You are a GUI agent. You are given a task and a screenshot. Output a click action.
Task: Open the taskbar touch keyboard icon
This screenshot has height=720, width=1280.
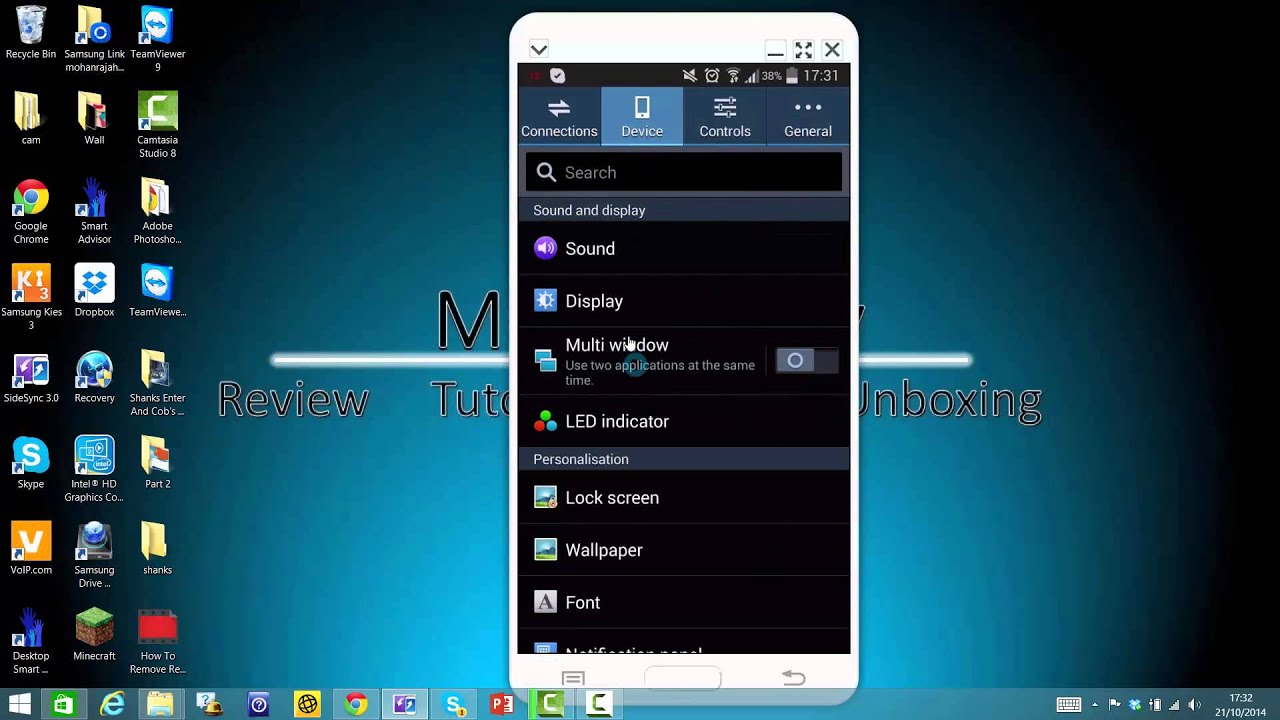(x=1069, y=705)
